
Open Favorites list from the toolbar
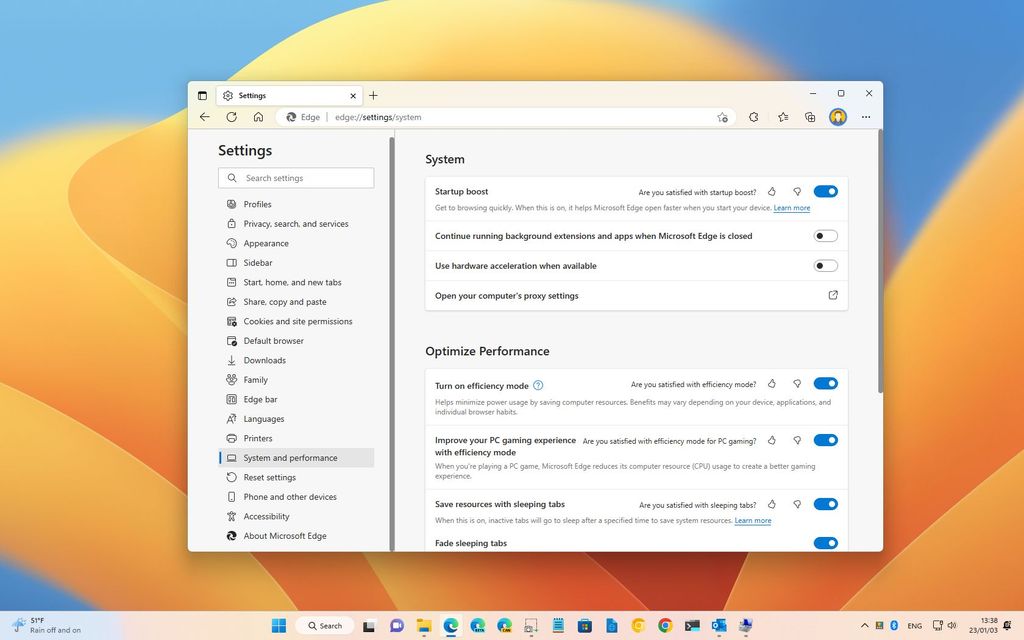coord(782,117)
